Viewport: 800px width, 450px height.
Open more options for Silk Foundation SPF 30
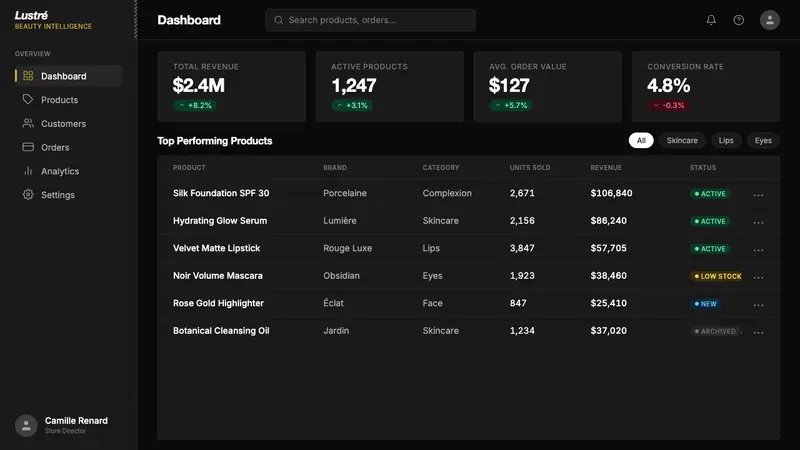[758, 195]
